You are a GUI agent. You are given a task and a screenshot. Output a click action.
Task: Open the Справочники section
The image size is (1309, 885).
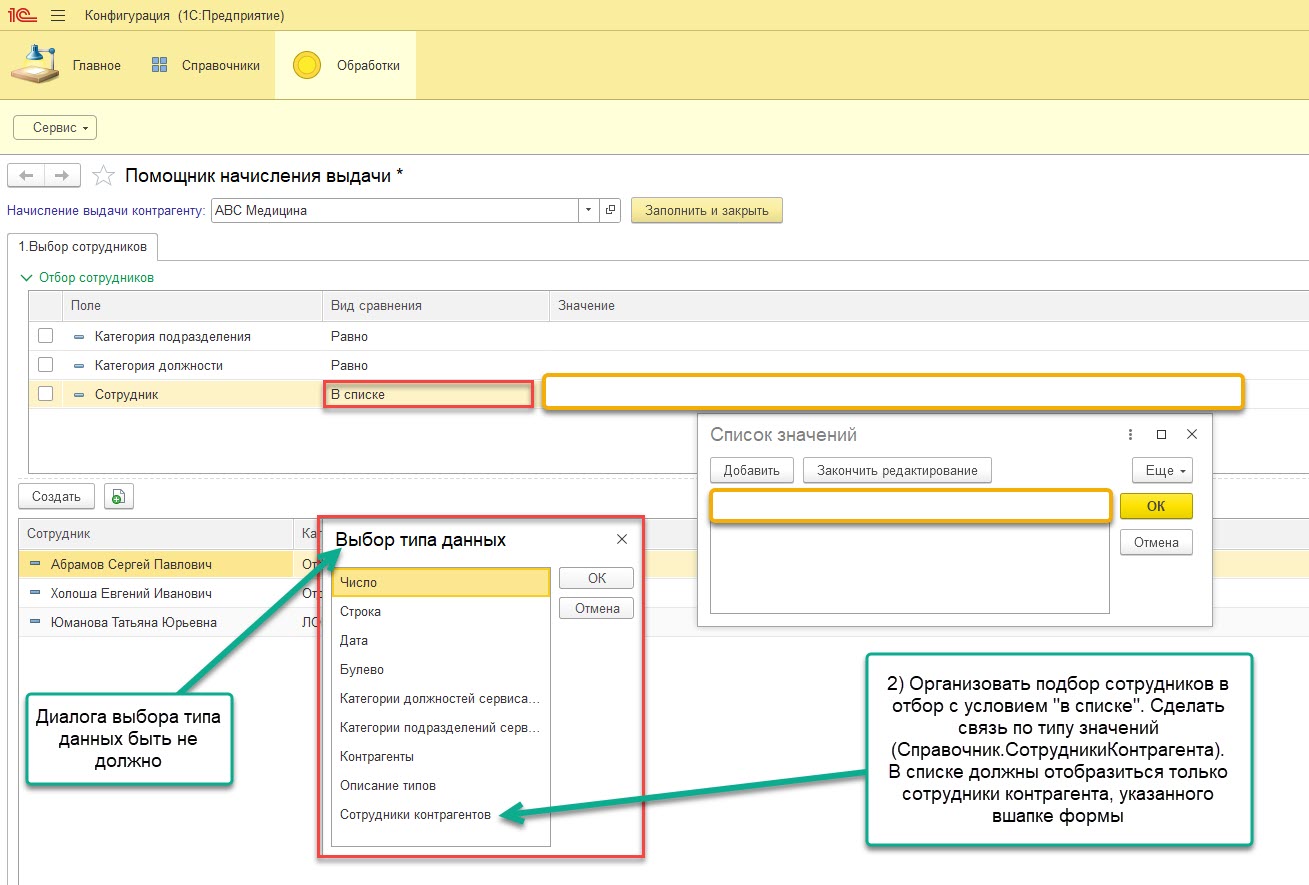(x=206, y=66)
